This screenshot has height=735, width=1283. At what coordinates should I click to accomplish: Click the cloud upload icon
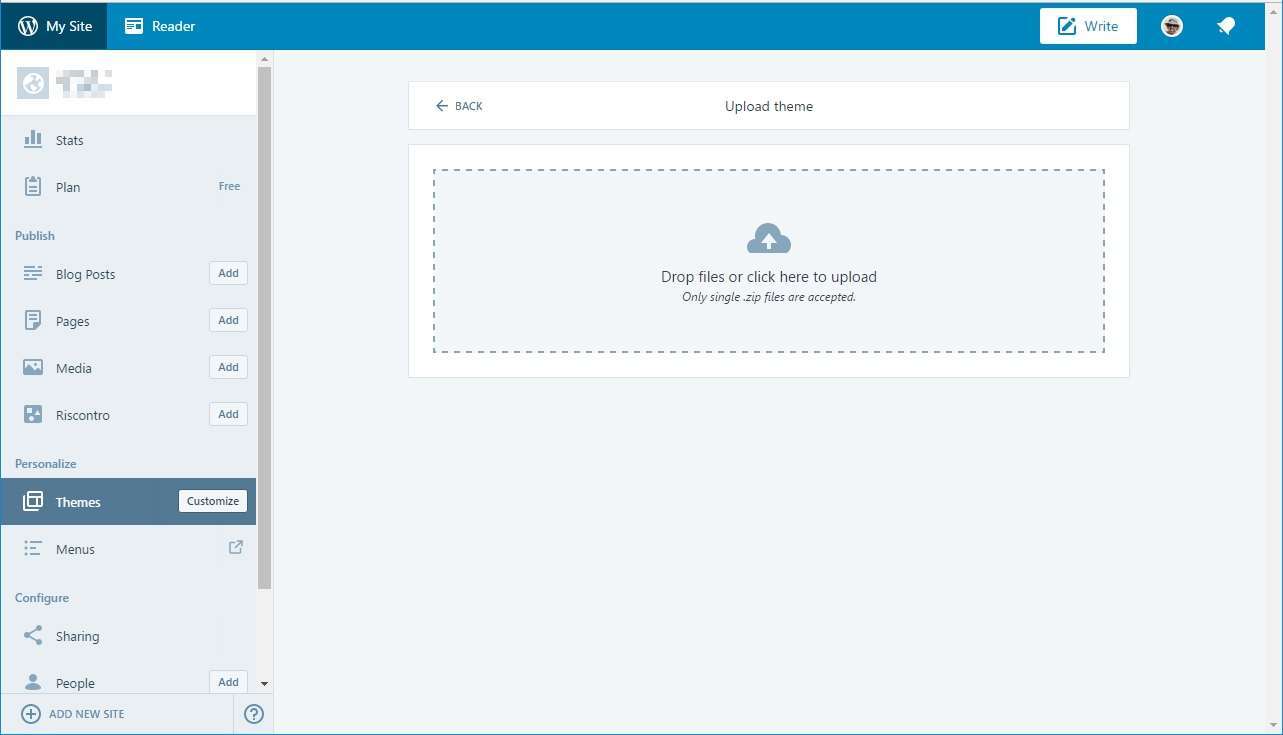pyautogui.click(x=768, y=239)
